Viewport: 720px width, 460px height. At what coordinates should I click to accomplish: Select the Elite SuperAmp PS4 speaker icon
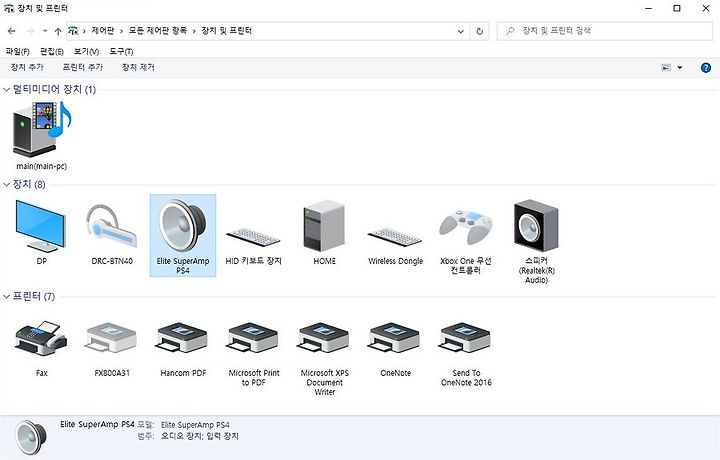pyautogui.click(x=183, y=226)
